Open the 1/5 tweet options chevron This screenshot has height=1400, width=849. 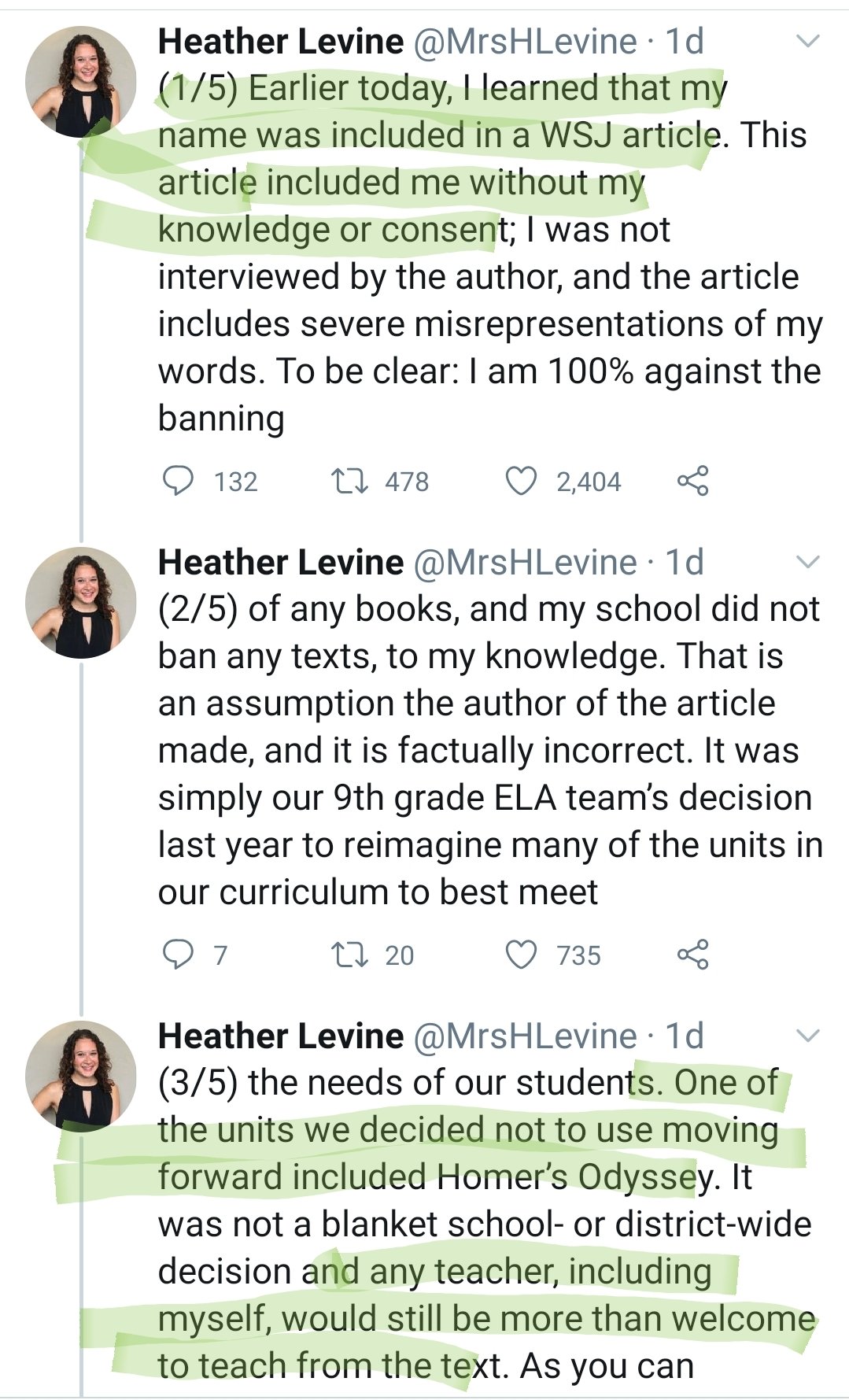808,41
